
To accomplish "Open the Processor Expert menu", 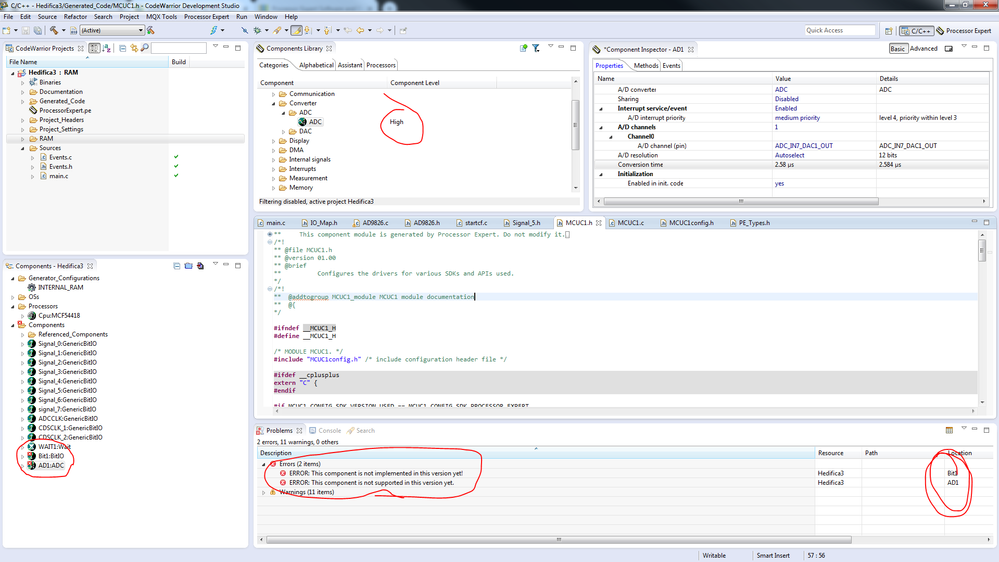I will (206, 17).
